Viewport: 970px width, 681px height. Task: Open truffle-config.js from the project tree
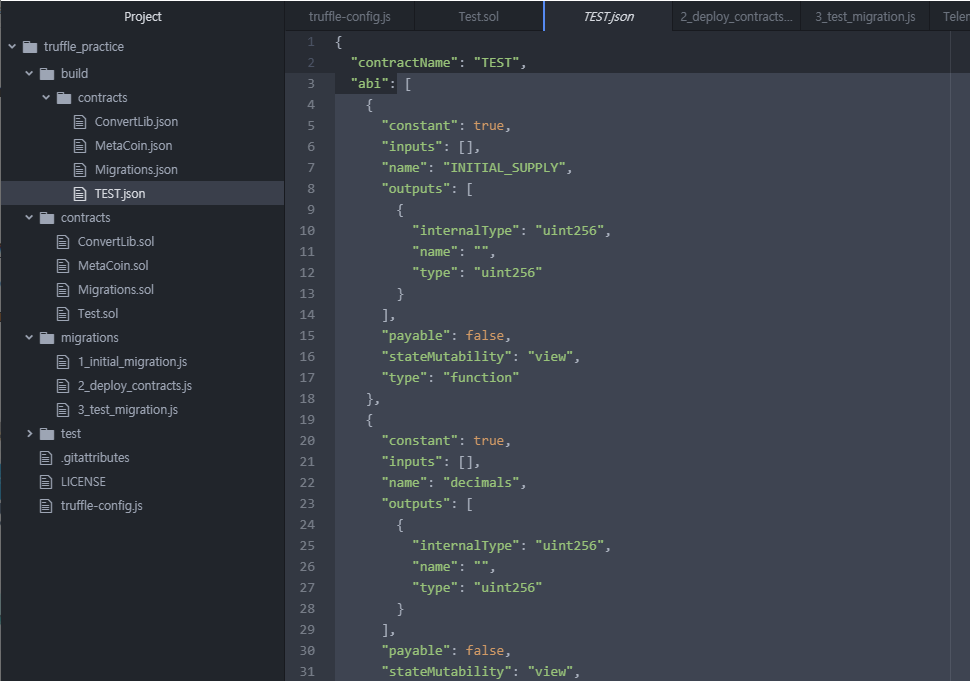click(x=101, y=506)
